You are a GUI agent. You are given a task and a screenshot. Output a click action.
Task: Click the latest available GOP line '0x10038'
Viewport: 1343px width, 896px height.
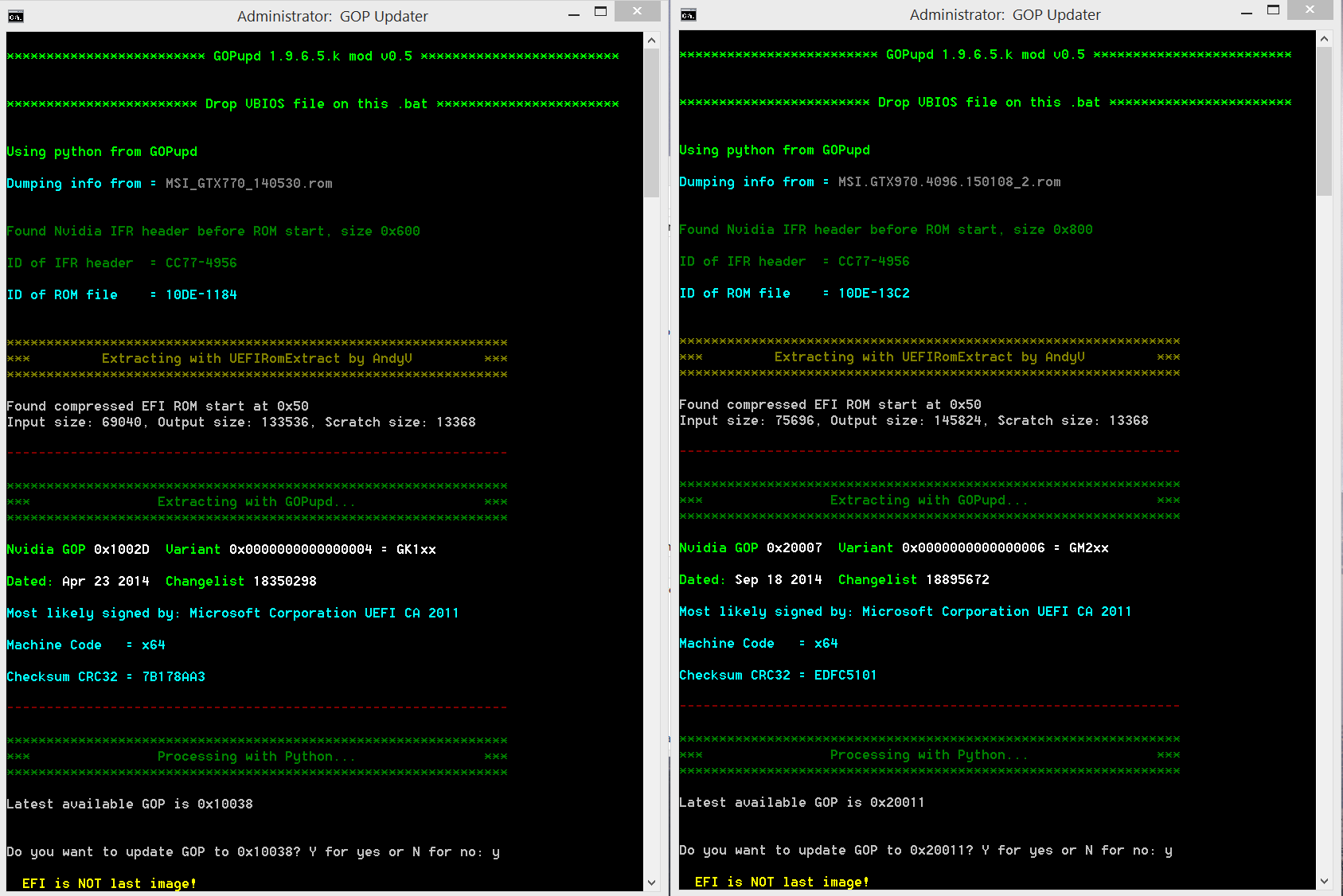click(130, 804)
